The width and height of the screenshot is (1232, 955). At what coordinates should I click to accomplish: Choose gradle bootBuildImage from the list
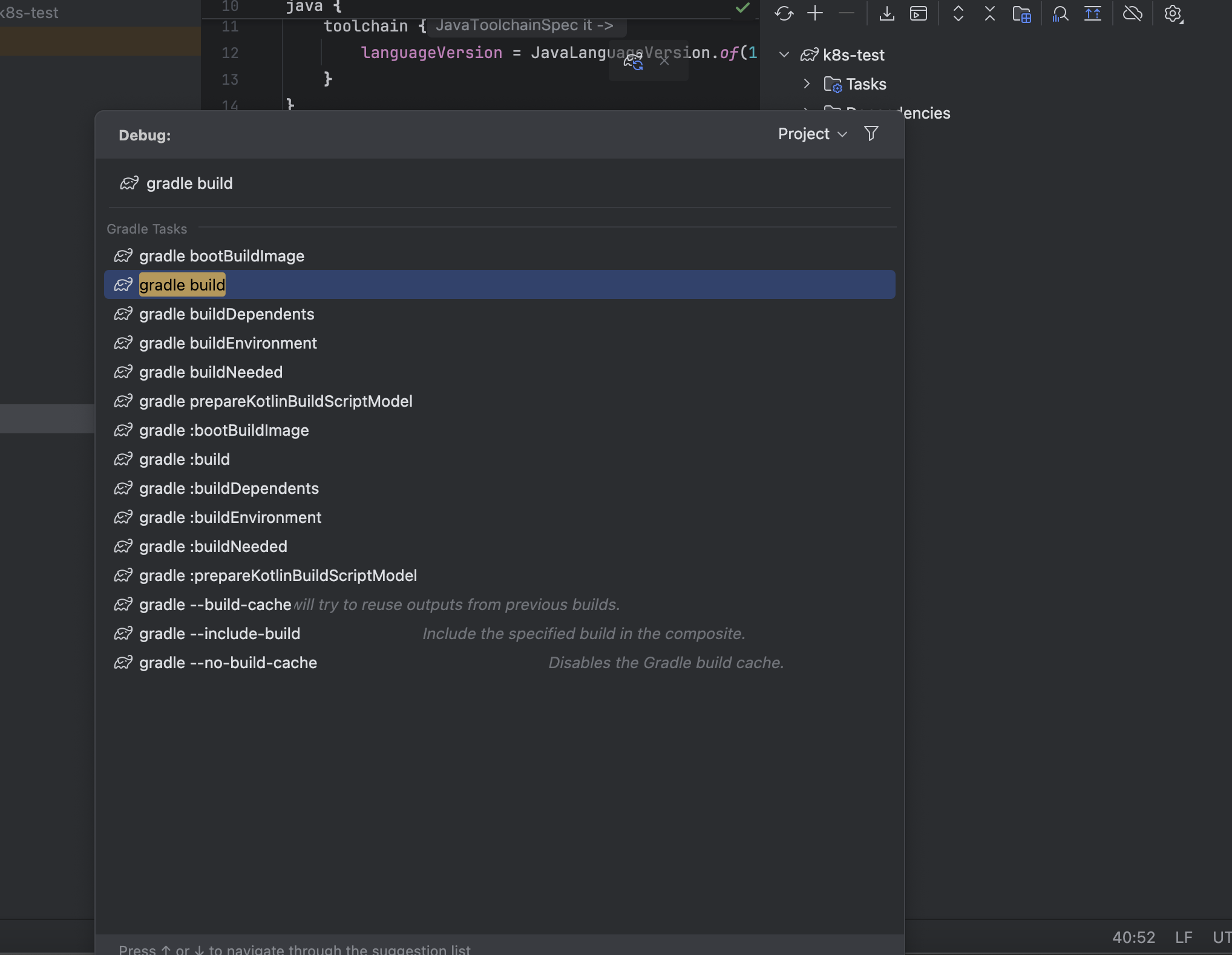pyautogui.click(x=221, y=256)
